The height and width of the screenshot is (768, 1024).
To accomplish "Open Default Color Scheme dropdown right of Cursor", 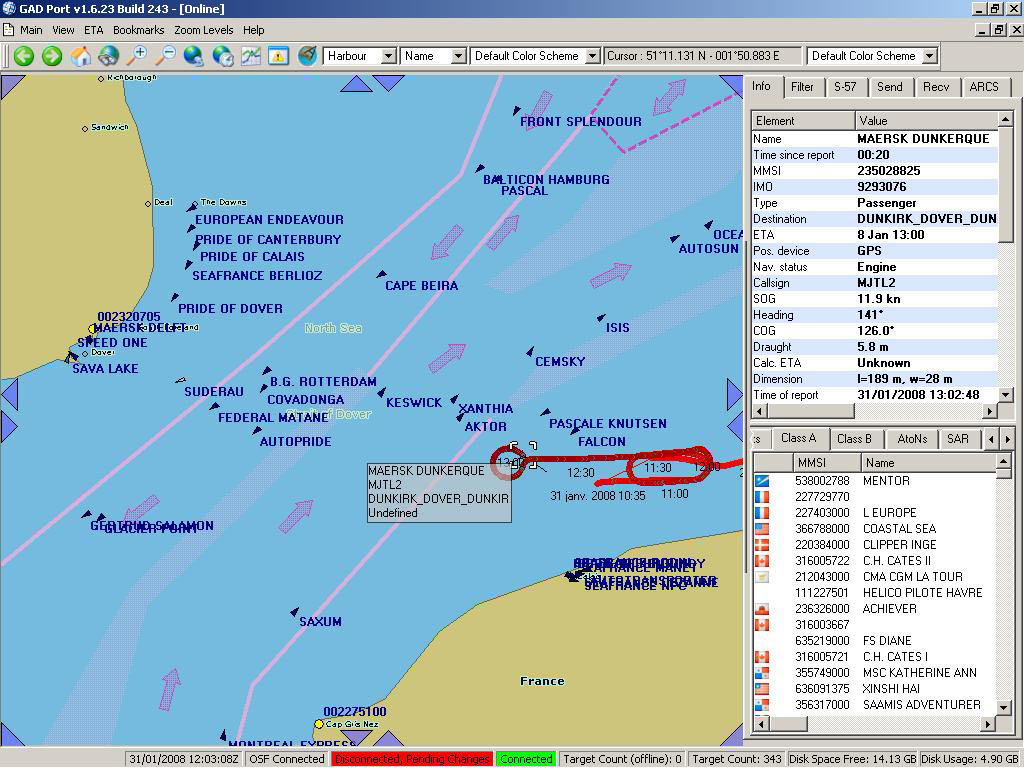I will 929,56.
